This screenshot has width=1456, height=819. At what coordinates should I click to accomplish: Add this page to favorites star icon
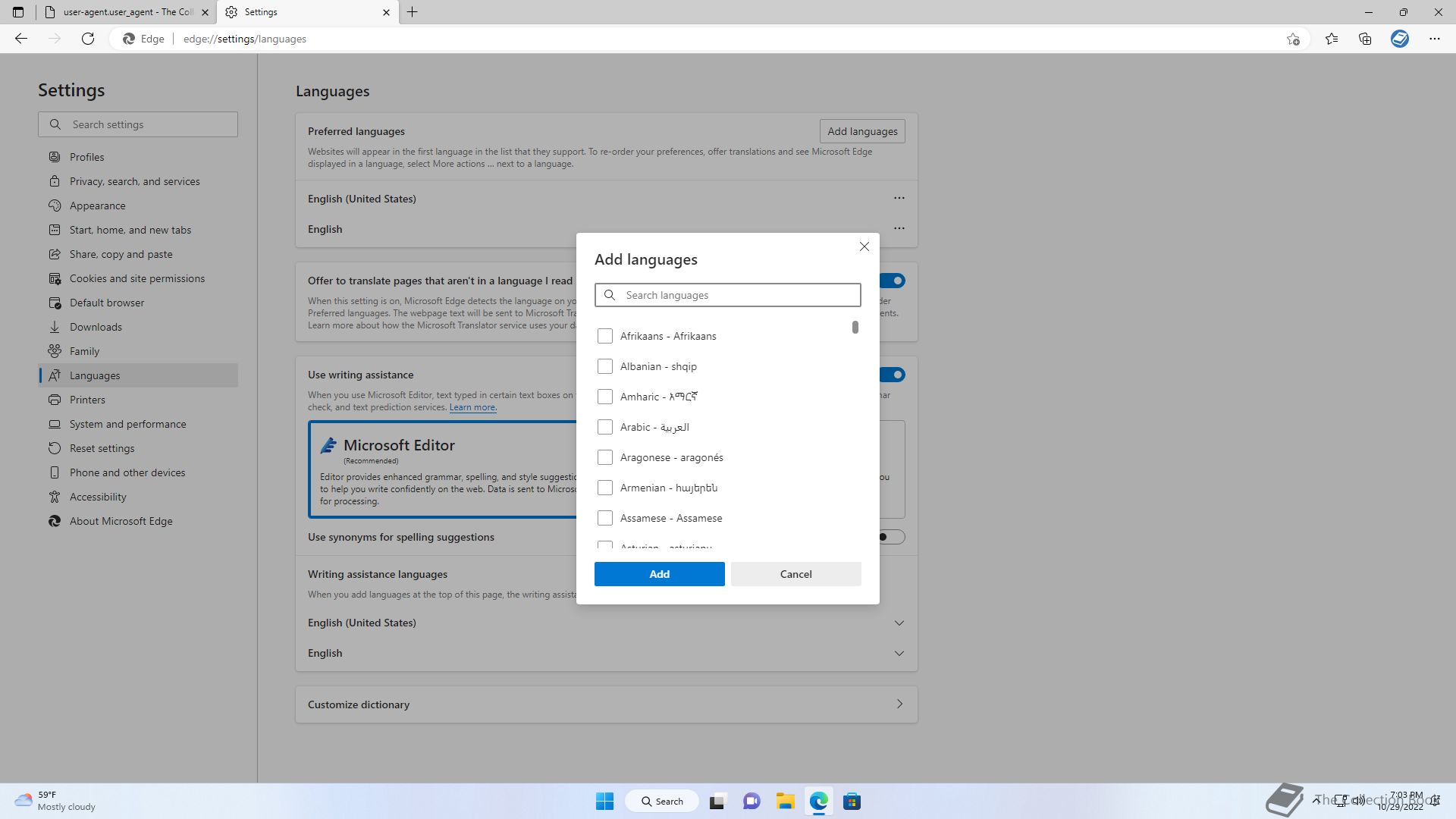[1293, 39]
